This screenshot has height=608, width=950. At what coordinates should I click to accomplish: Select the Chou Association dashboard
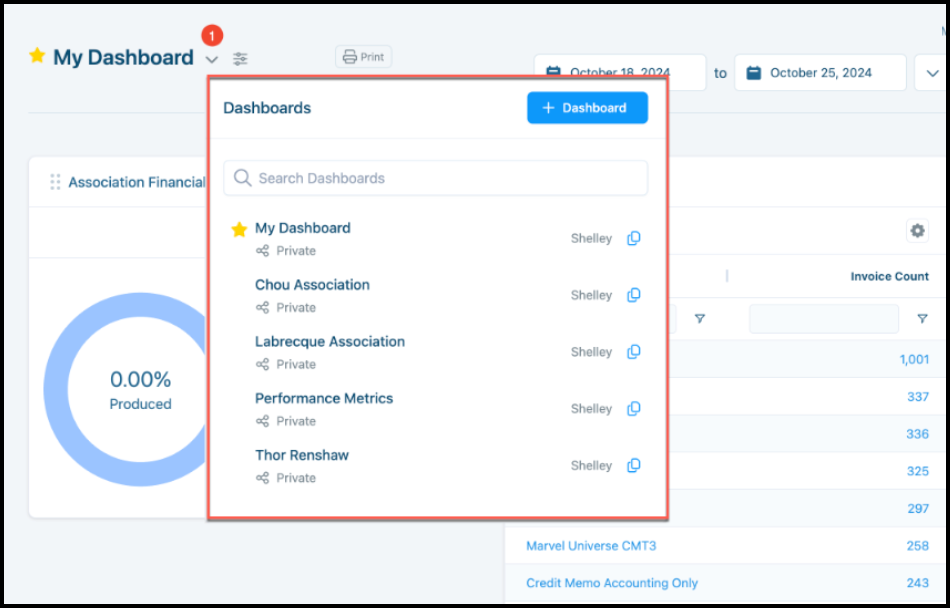[x=312, y=285]
